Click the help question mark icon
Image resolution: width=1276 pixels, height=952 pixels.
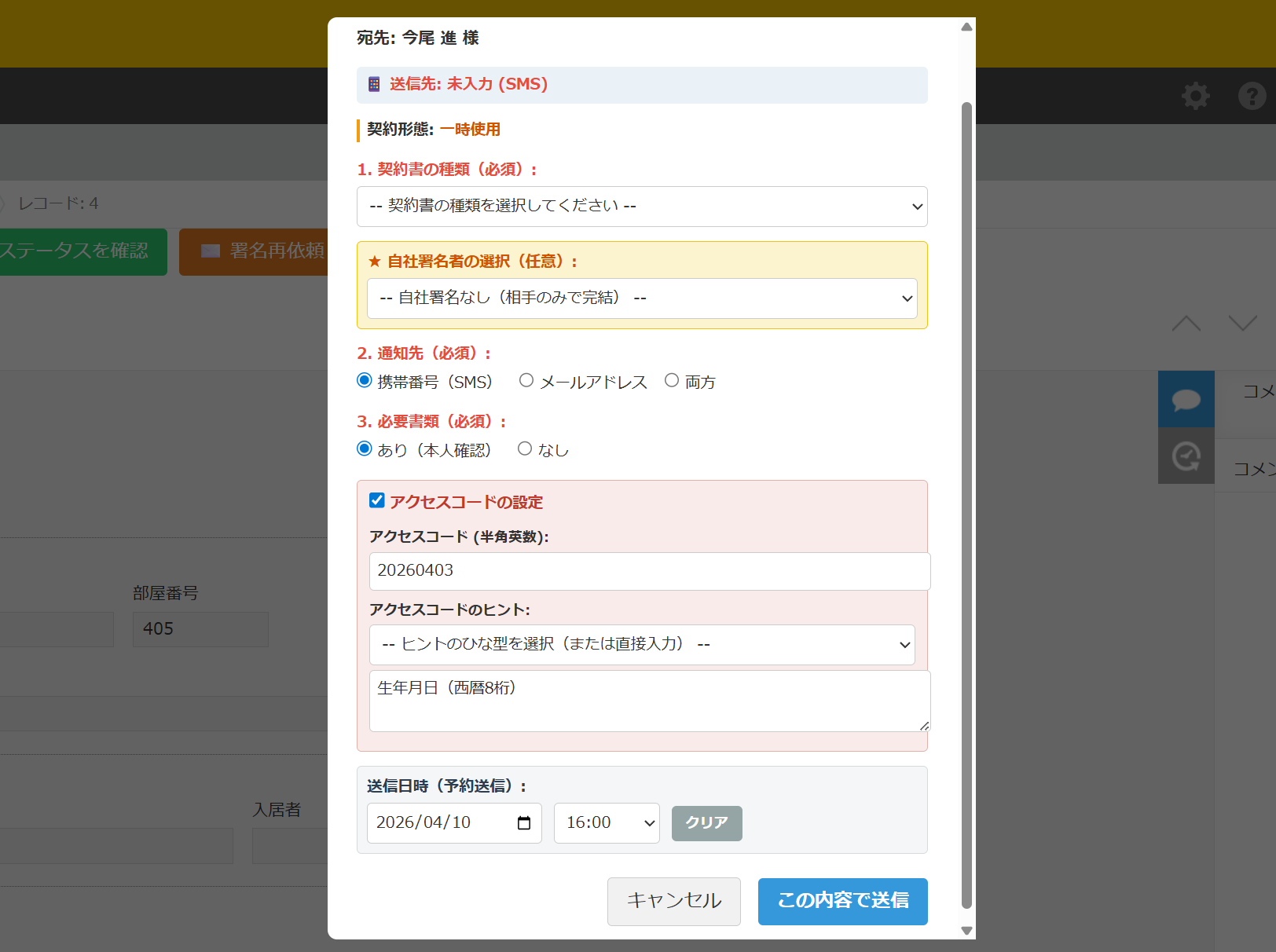click(x=1252, y=96)
